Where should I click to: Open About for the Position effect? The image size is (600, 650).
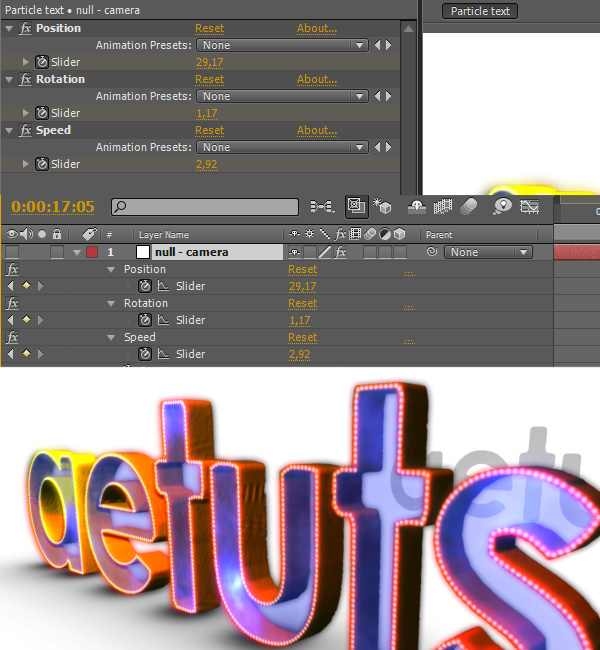point(317,28)
